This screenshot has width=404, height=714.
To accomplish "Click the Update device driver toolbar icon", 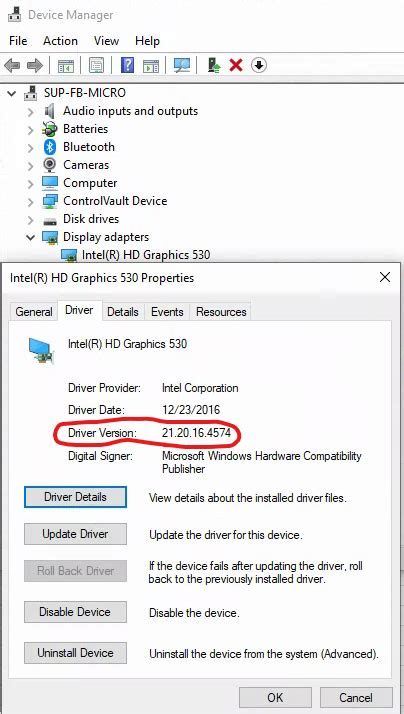I will (x=214, y=66).
